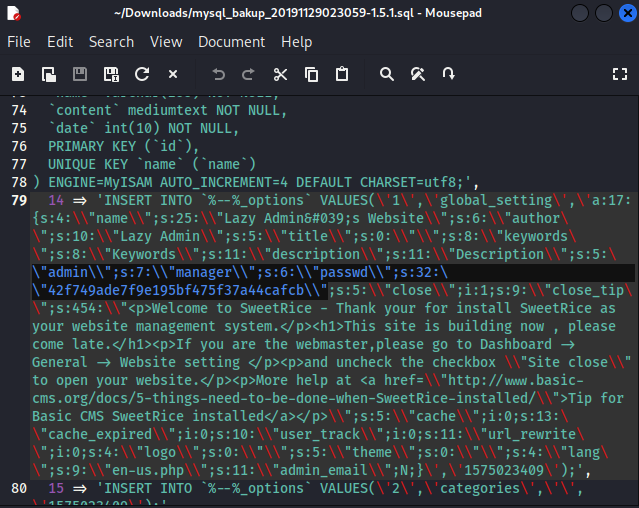The height and width of the screenshot is (508, 639).
Task: Toggle fullscreen mode using the toolbar icon
Action: [x=619, y=74]
